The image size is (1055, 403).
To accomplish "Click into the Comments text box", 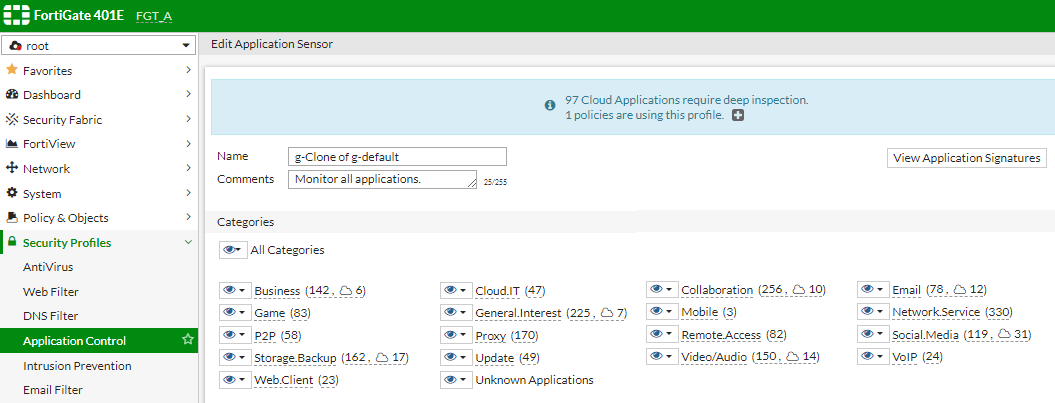I will [382, 179].
